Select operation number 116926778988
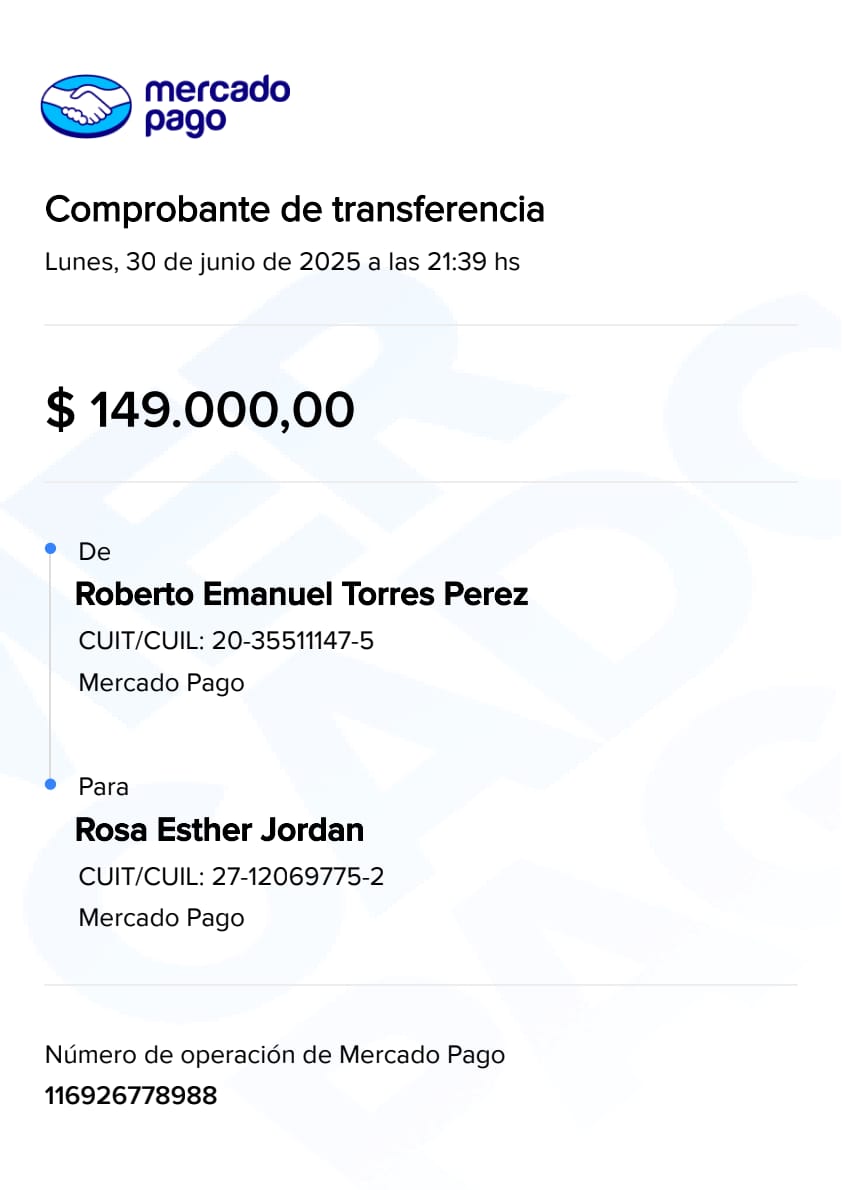Screen dimensions: 842x1190 click(131, 1096)
